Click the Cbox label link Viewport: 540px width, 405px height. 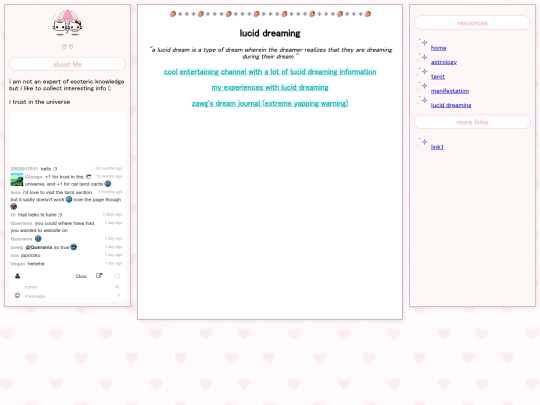(81, 276)
